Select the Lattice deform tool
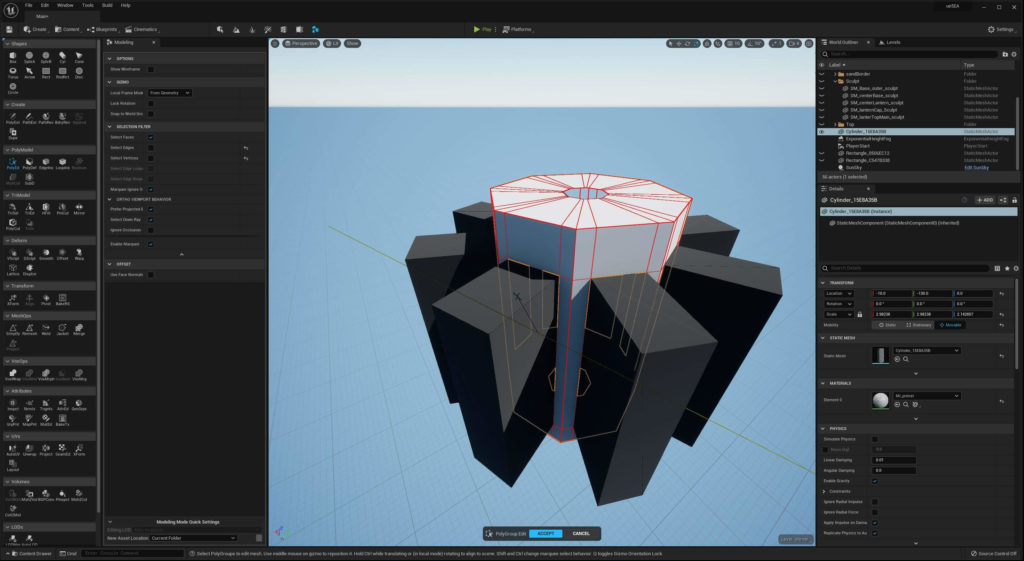The width and height of the screenshot is (1024, 561). (12, 269)
